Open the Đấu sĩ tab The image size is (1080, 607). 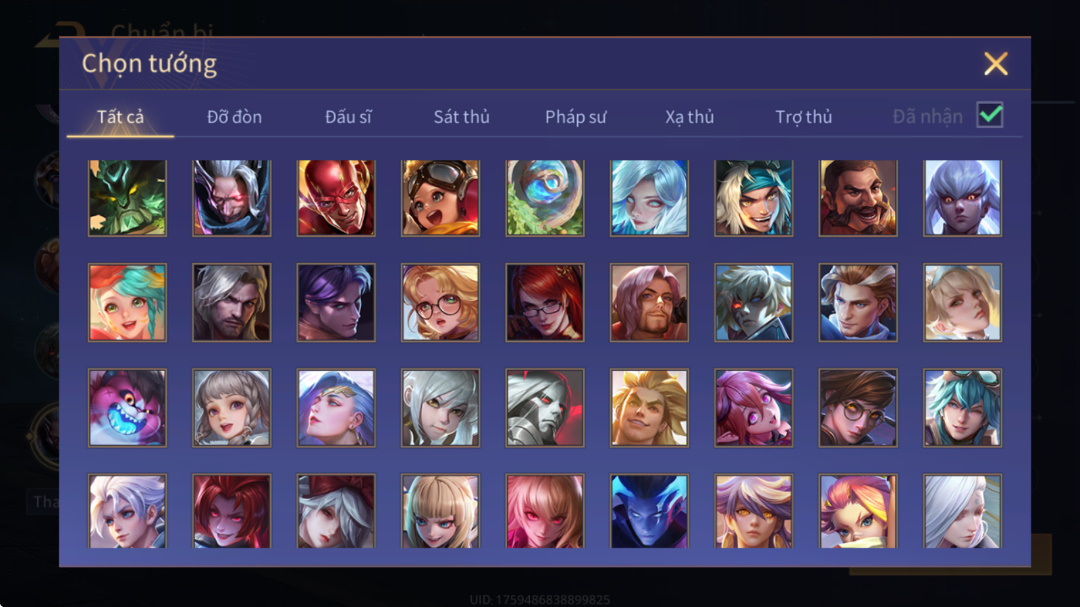click(x=349, y=117)
